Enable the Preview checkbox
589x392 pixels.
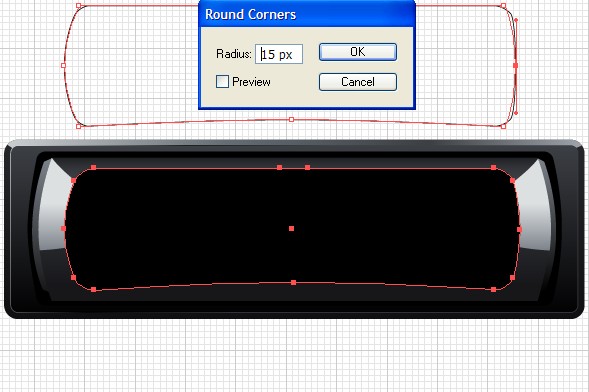222,81
